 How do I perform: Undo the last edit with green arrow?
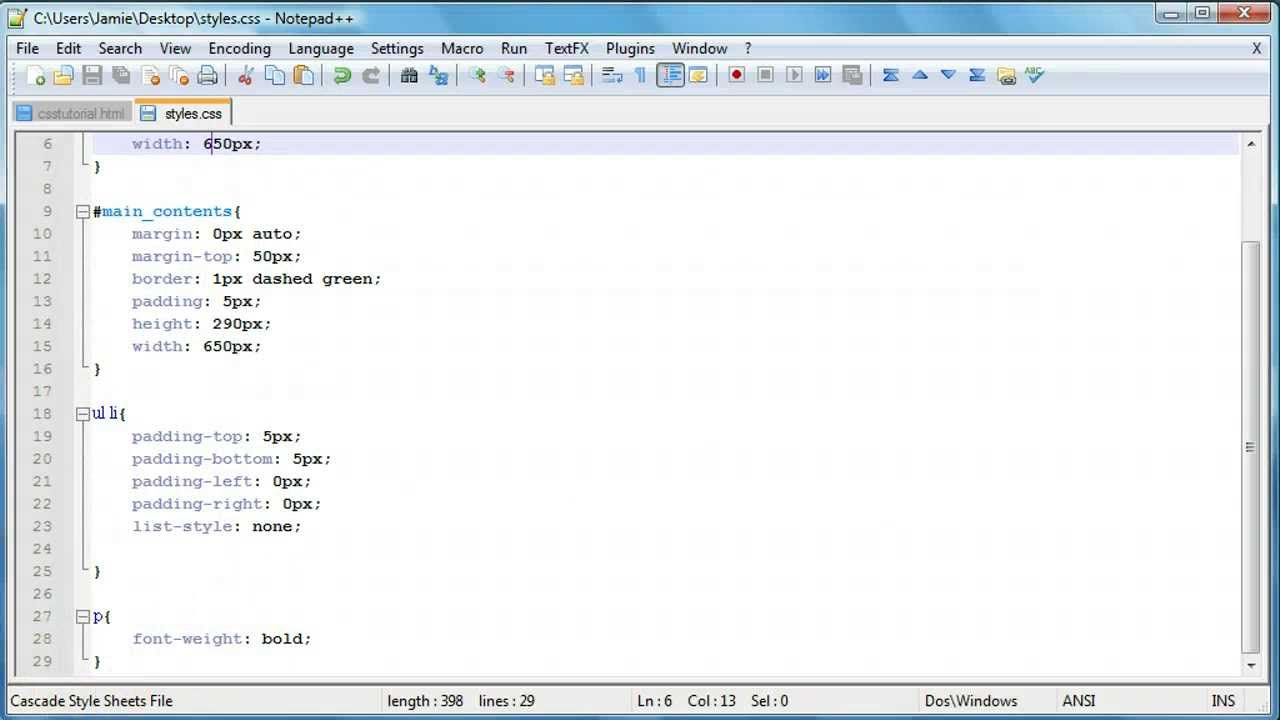pos(342,76)
